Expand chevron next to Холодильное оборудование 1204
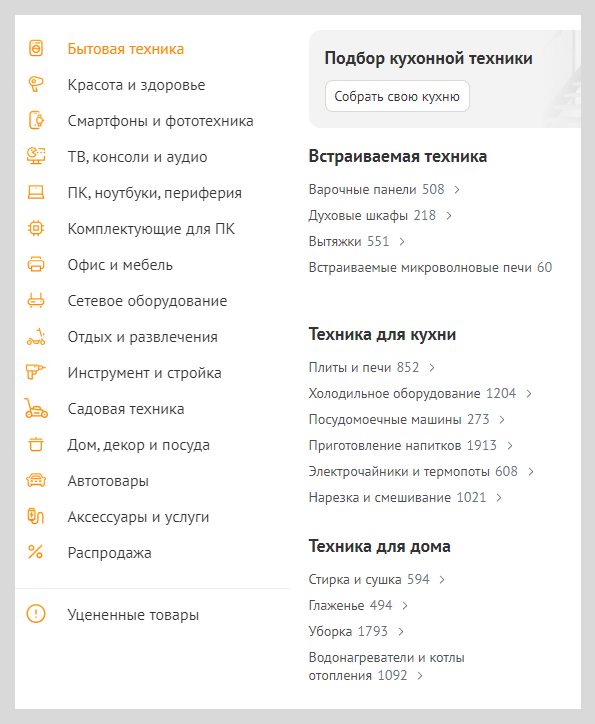Screen dimensions: 595x724 (x=529, y=393)
